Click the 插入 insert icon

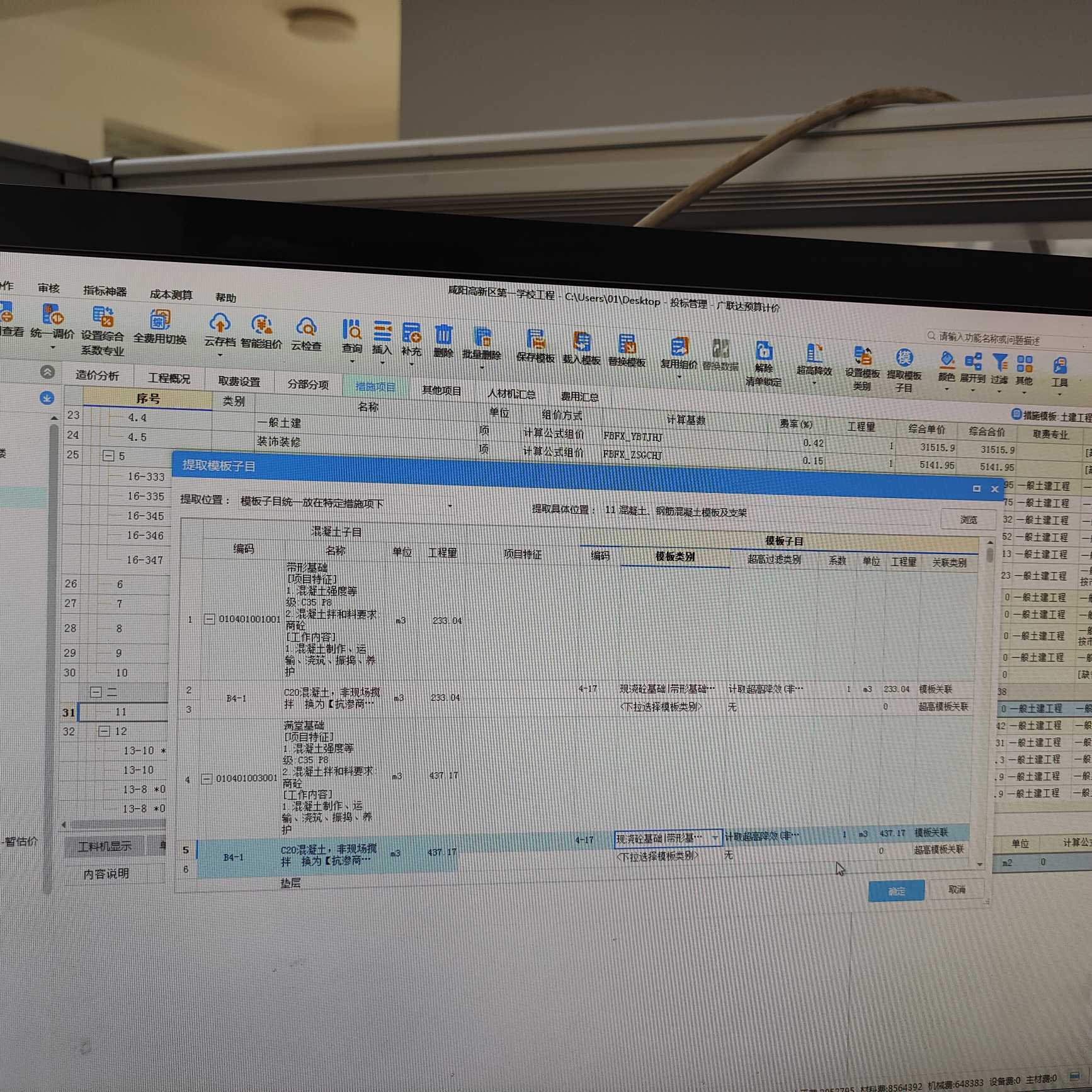(x=382, y=331)
